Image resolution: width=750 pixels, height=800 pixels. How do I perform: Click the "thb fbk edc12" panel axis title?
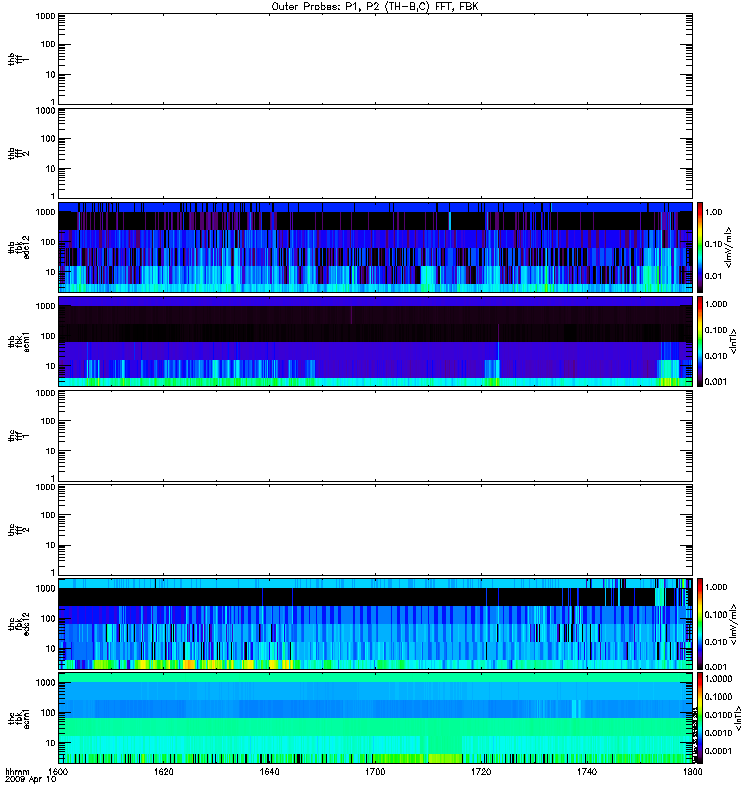[x=19, y=247]
